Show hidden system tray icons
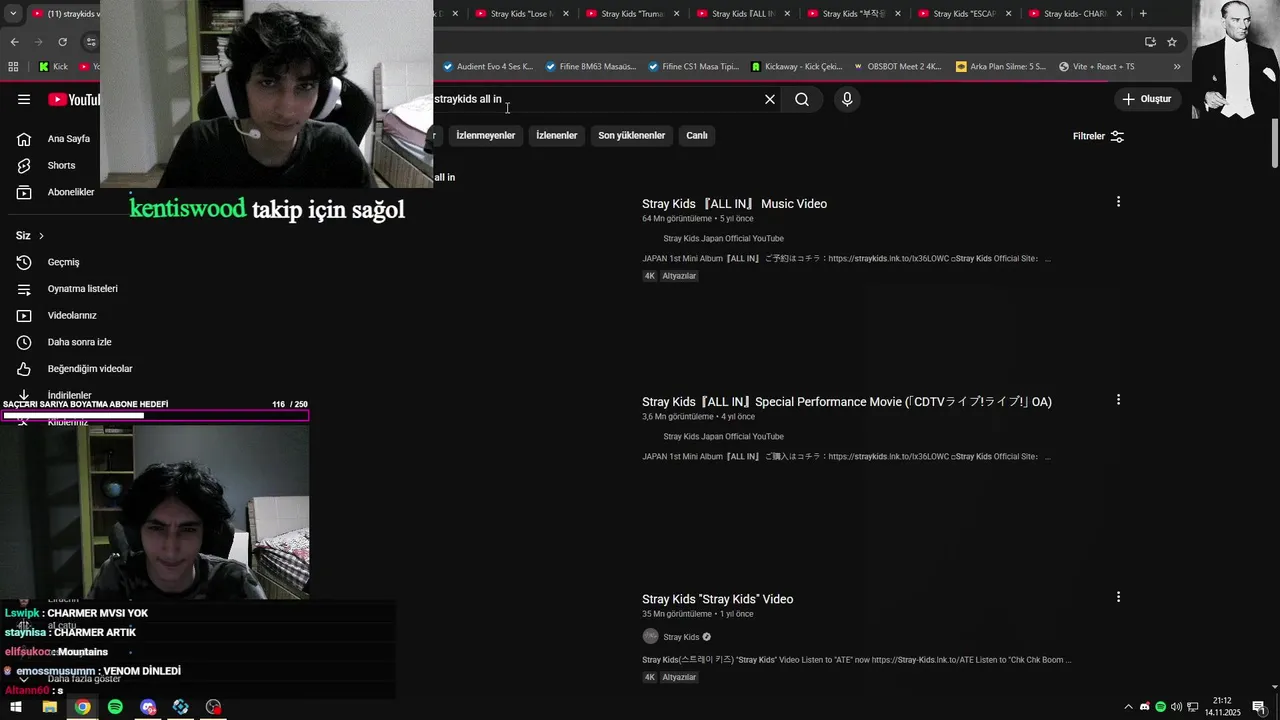The height and width of the screenshot is (720, 1280). [1129, 707]
